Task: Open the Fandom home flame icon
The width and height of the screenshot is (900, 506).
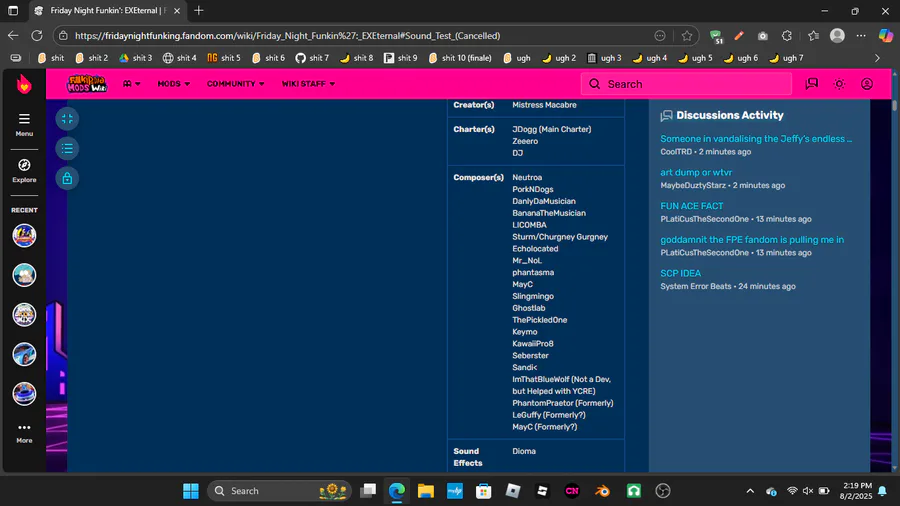Action: [24, 84]
